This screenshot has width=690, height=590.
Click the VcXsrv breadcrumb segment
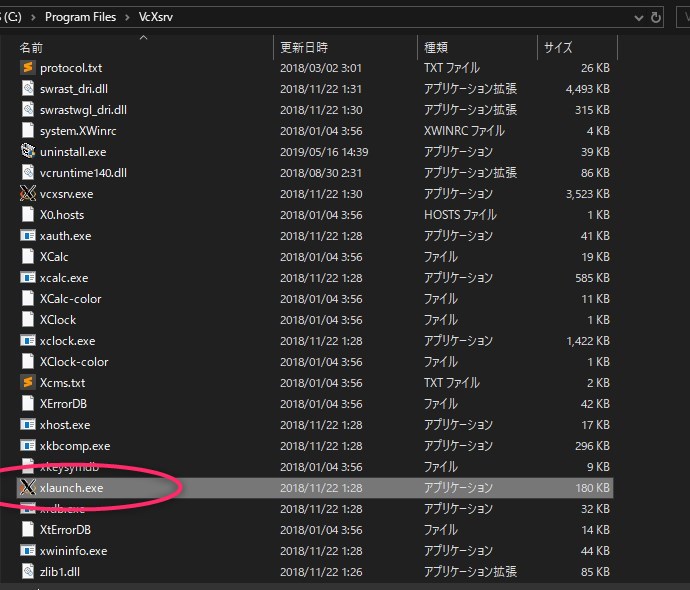click(x=156, y=17)
